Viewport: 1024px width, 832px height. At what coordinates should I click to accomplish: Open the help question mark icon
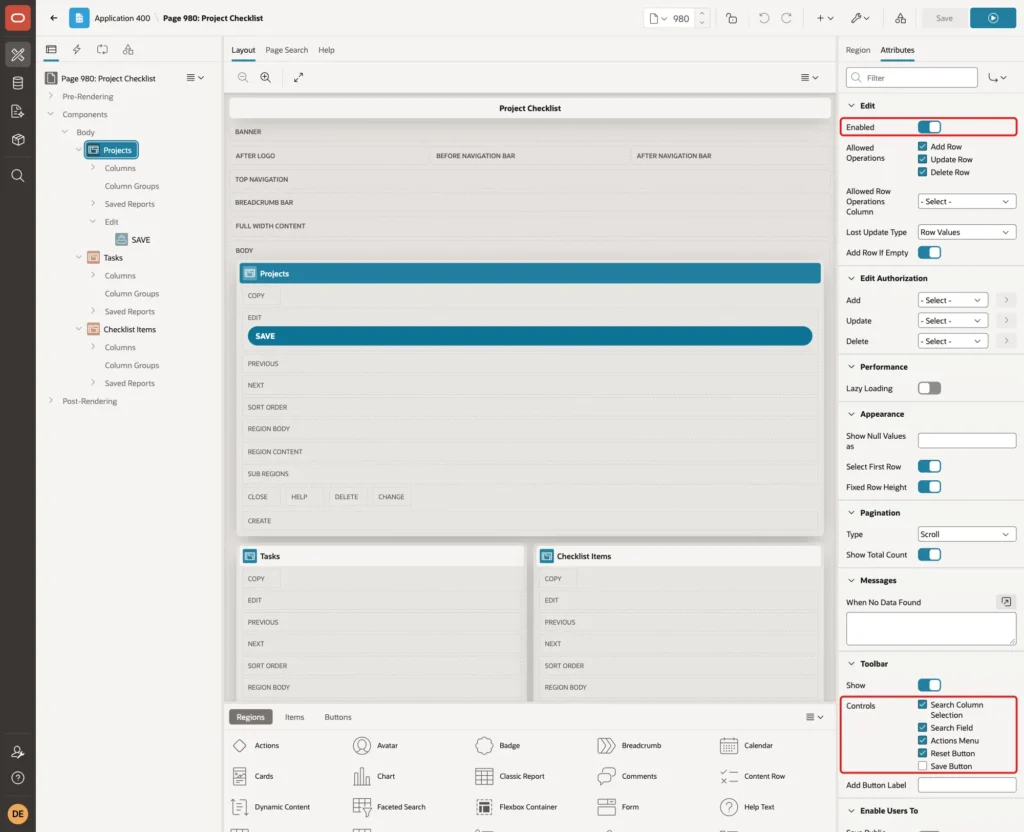coord(18,778)
